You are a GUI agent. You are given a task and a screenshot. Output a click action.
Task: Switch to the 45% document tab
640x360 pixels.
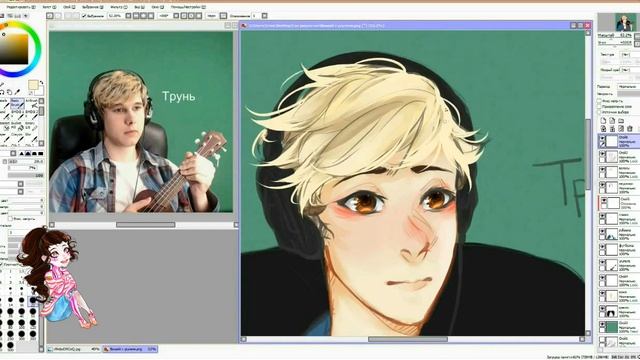click(73, 349)
